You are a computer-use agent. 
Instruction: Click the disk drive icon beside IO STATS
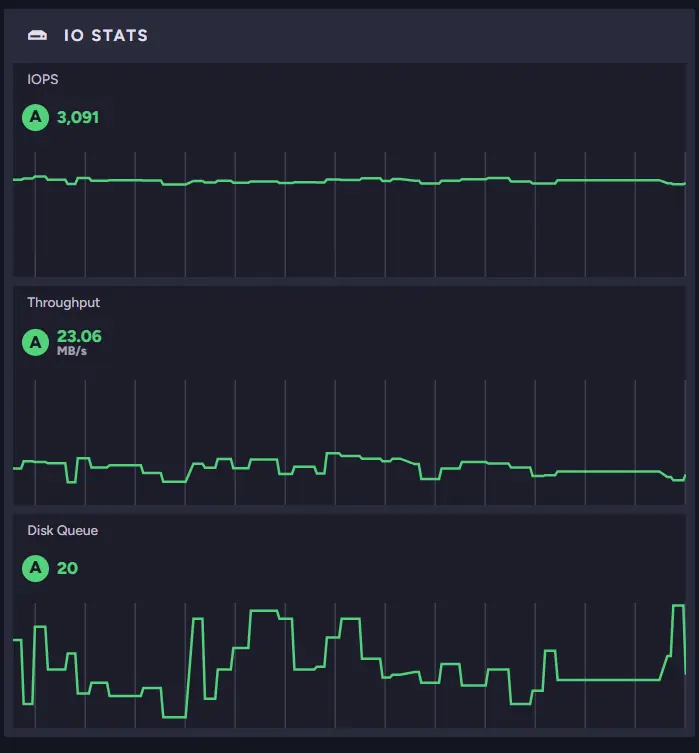(x=38, y=36)
